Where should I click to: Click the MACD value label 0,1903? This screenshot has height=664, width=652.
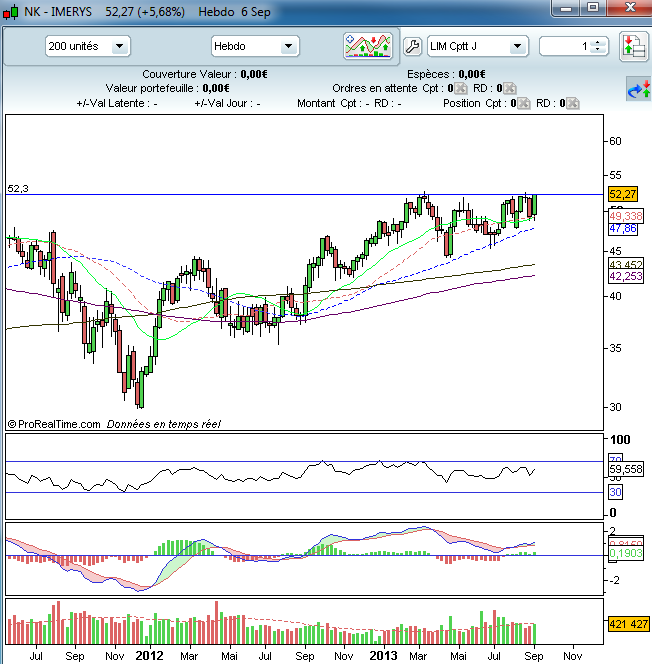coord(626,553)
